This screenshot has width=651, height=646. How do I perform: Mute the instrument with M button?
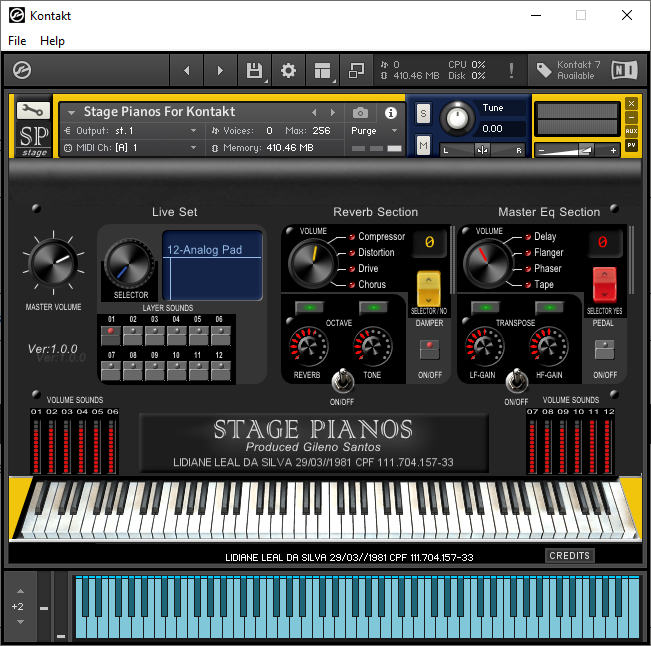click(x=423, y=145)
